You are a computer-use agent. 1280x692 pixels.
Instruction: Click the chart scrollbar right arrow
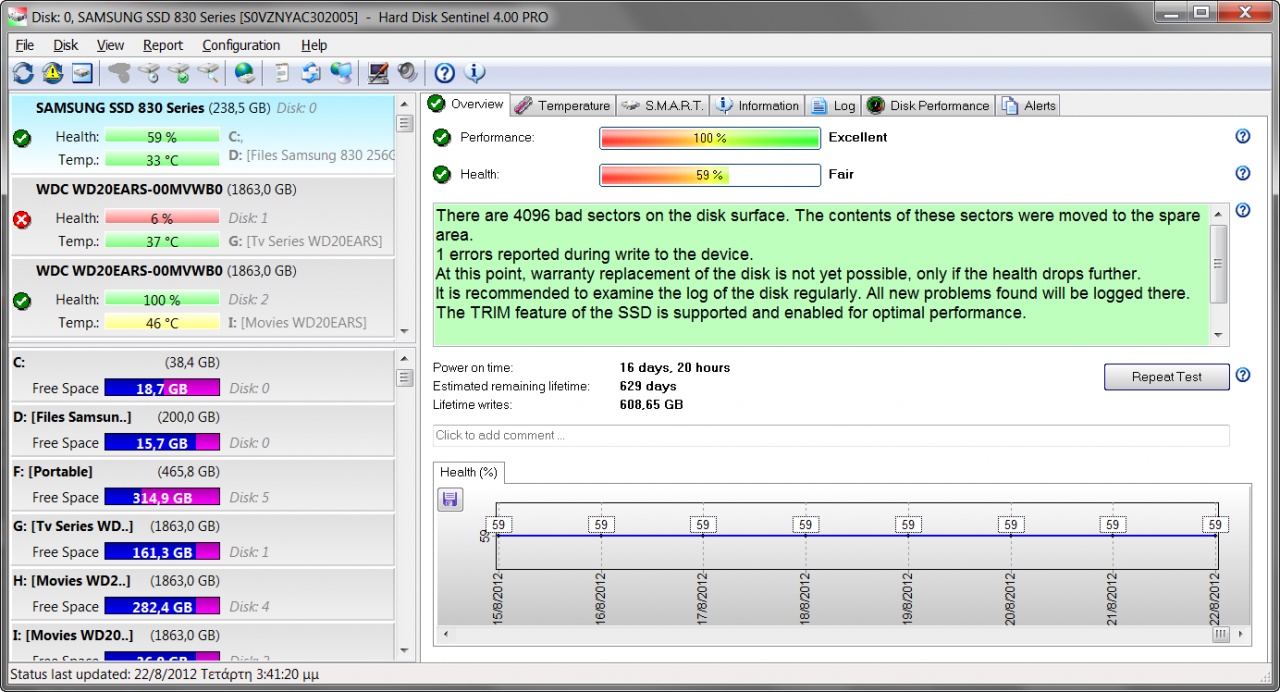tap(1241, 634)
